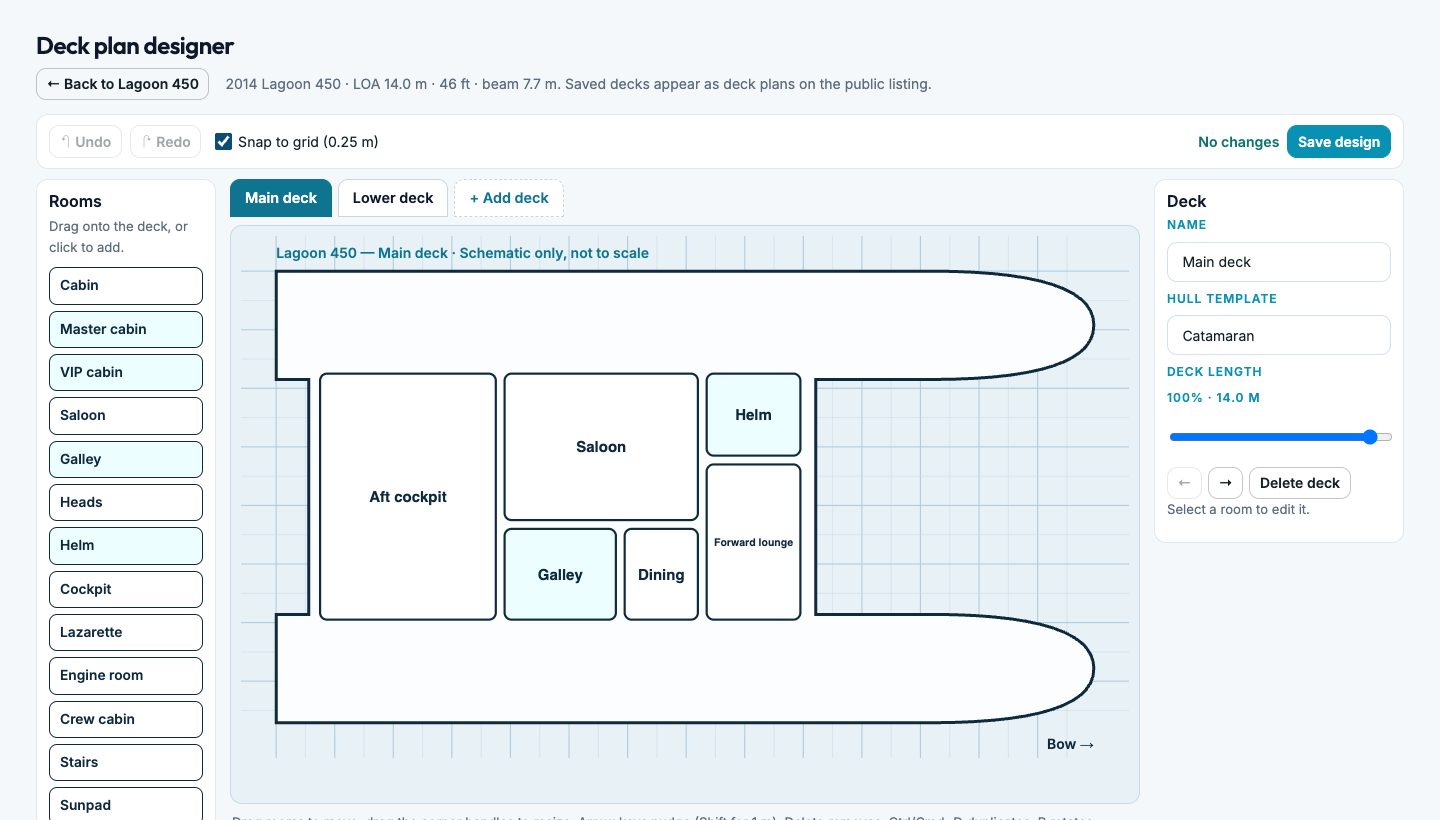Select the Aft cockpit room on deck

(x=408, y=497)
